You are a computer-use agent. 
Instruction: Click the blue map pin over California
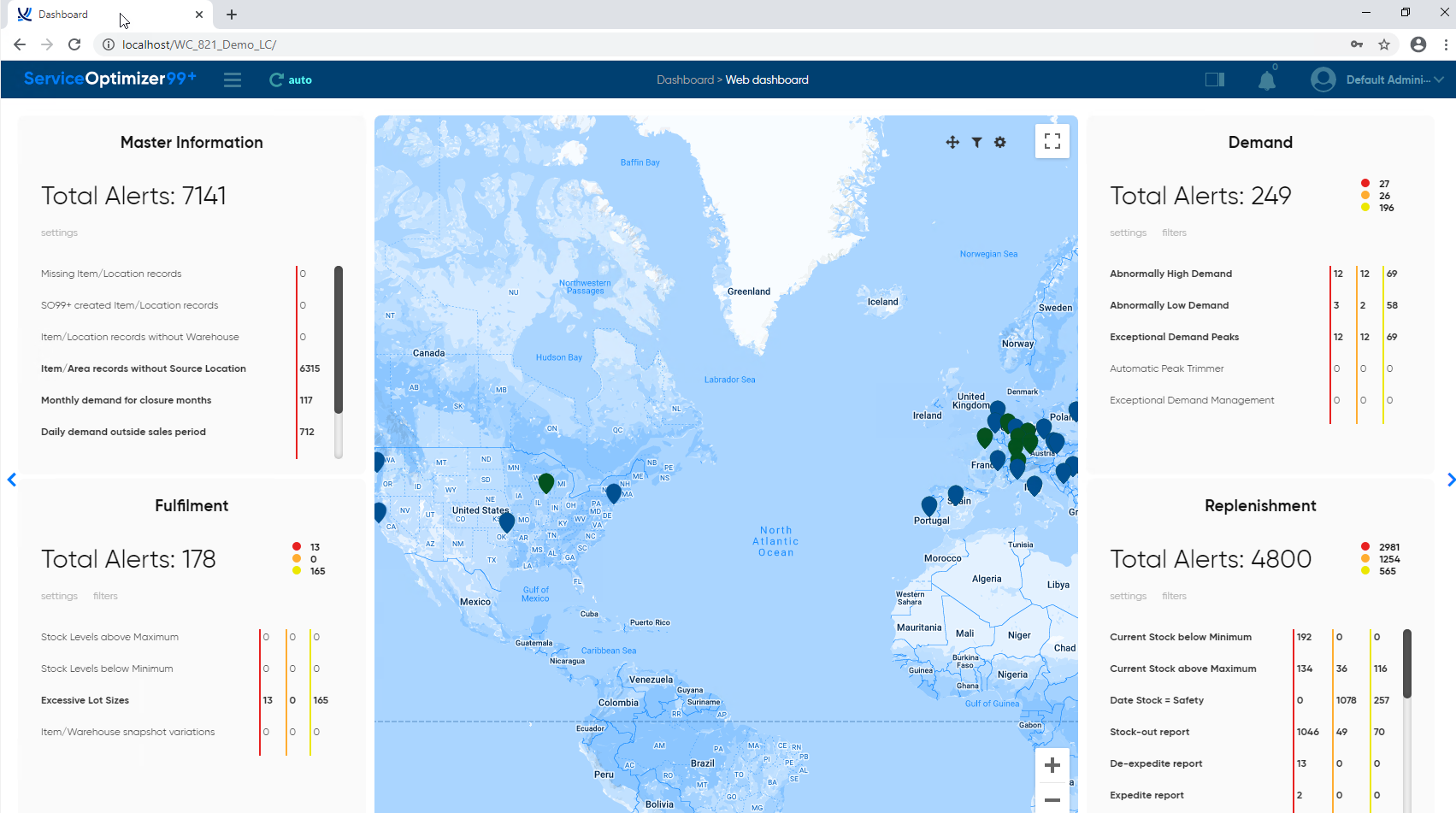[x=379, y=511]
